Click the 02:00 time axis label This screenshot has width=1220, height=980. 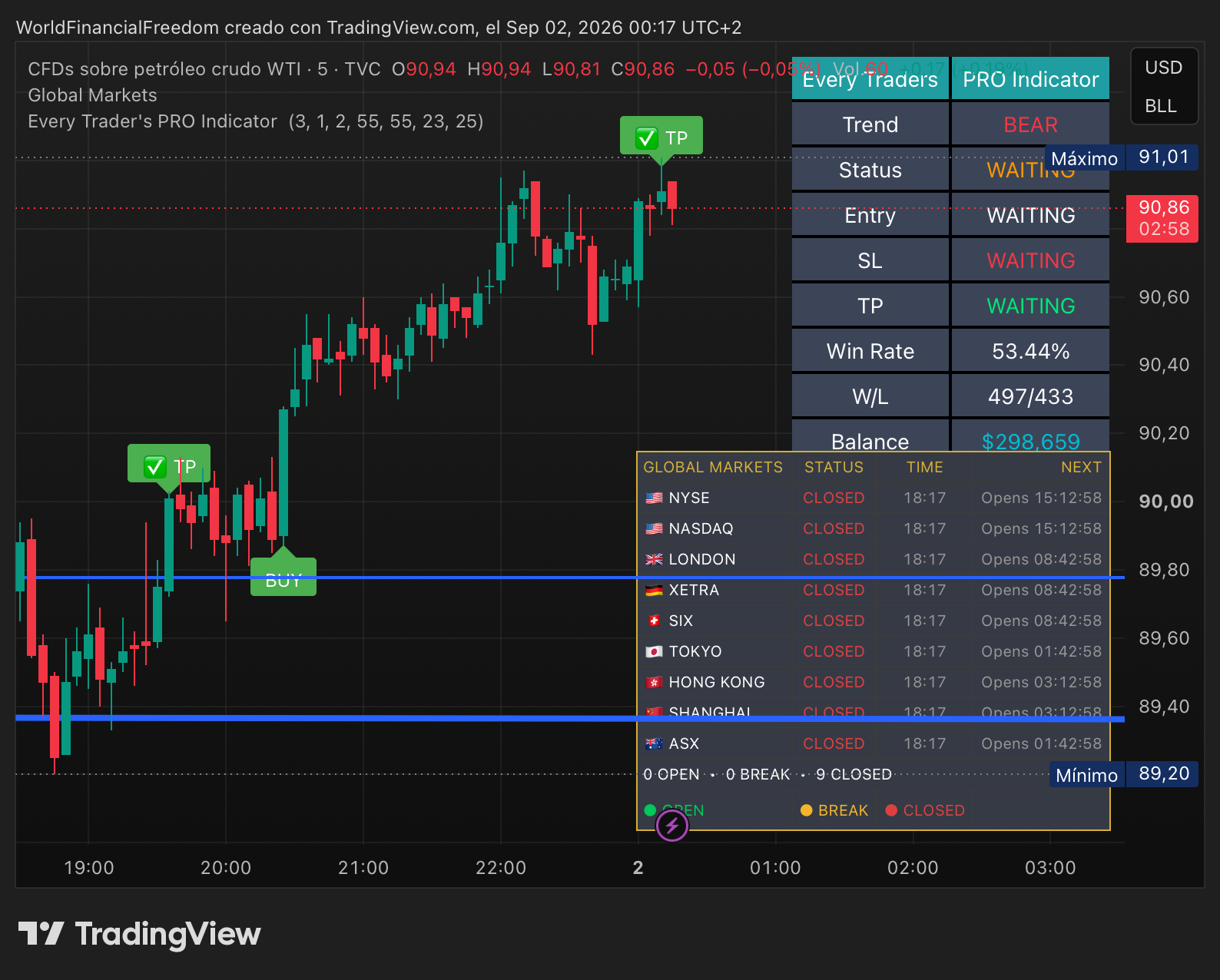[913, 868]
